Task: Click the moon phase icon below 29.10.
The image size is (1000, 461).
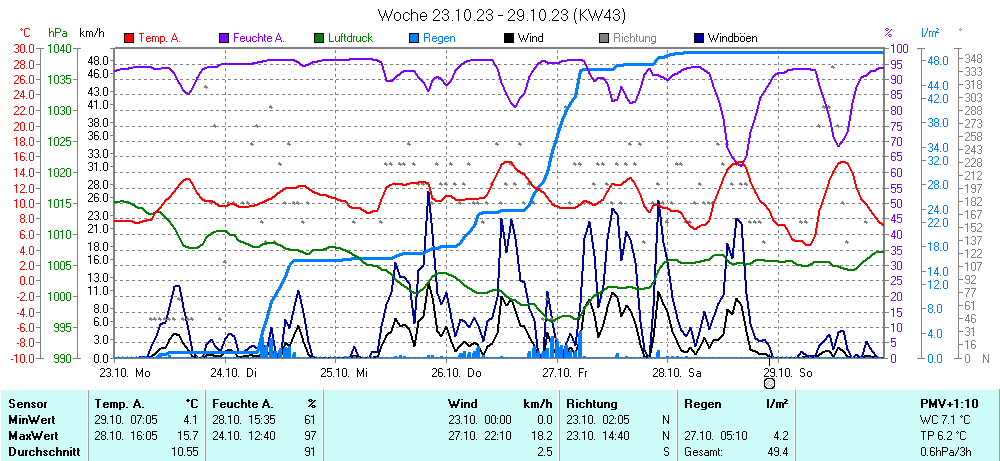Action: point(769,382)
